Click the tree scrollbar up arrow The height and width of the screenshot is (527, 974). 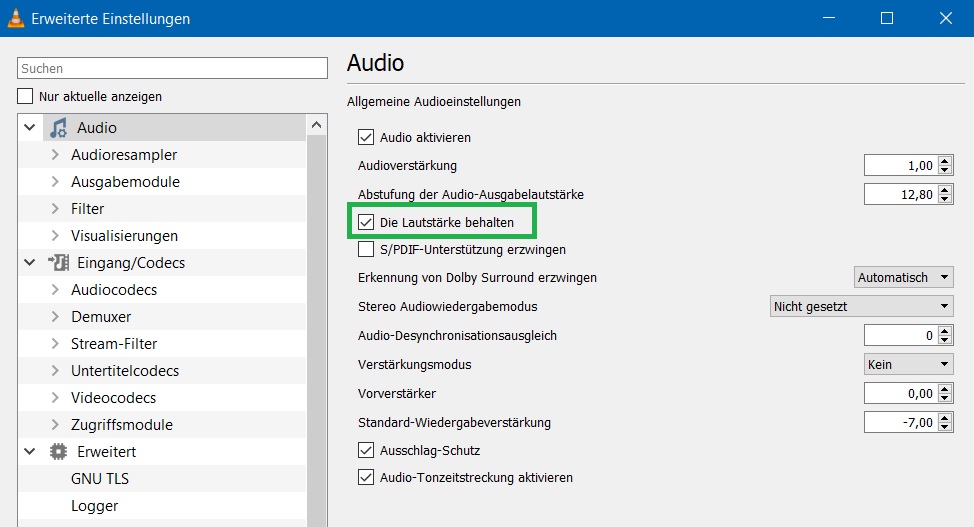pyautogui.click(x=317, y=125)
